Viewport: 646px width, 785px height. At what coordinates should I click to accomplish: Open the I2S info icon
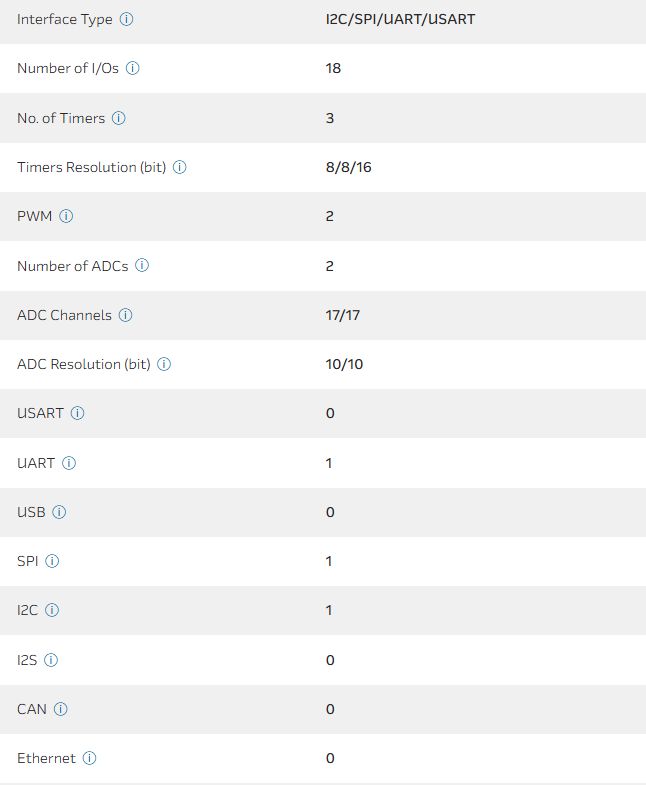(51, 660)
